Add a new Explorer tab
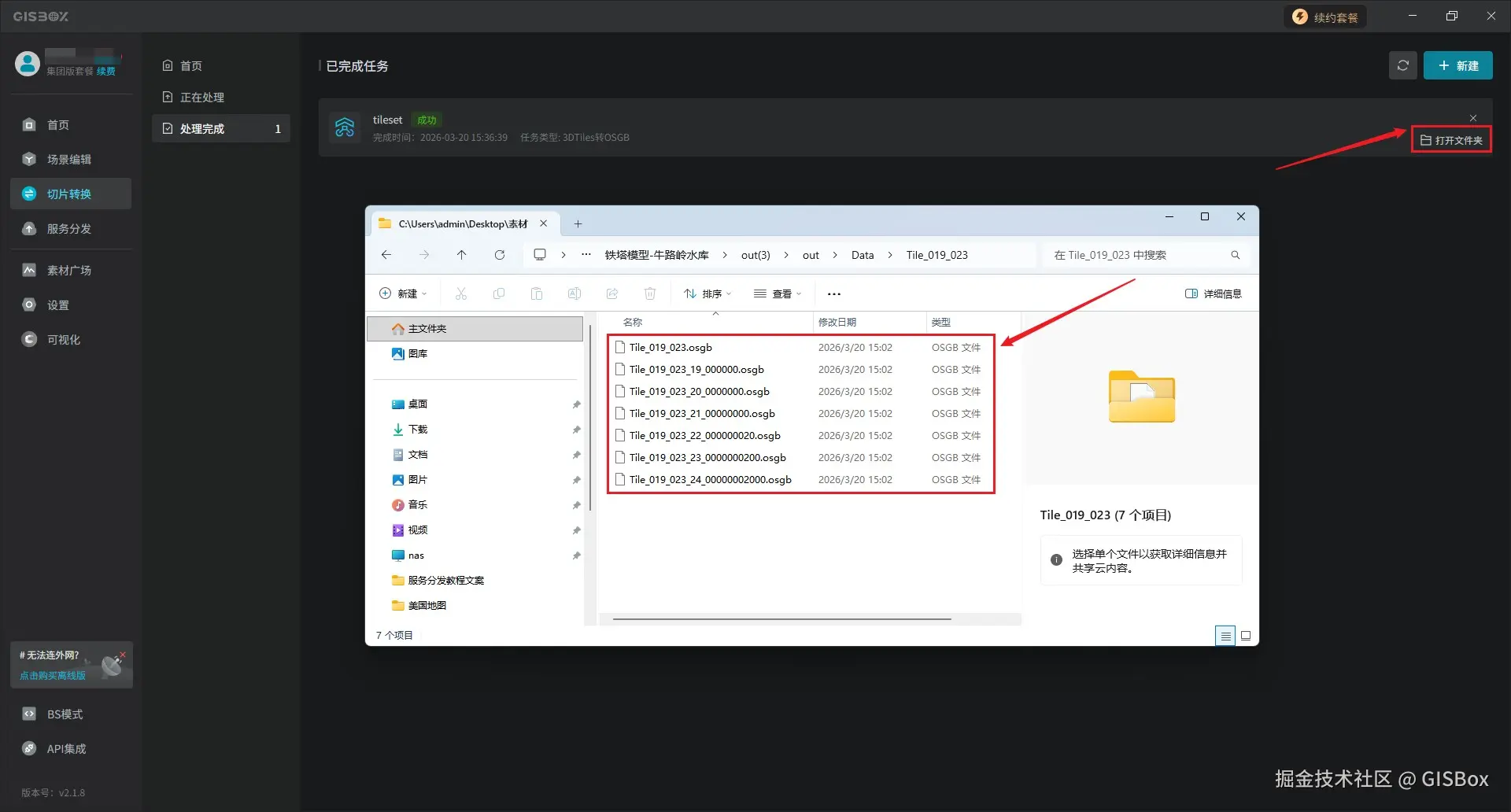Viewport: 1511px width, 812px height. pyautogui.click(x=578, y=224)
